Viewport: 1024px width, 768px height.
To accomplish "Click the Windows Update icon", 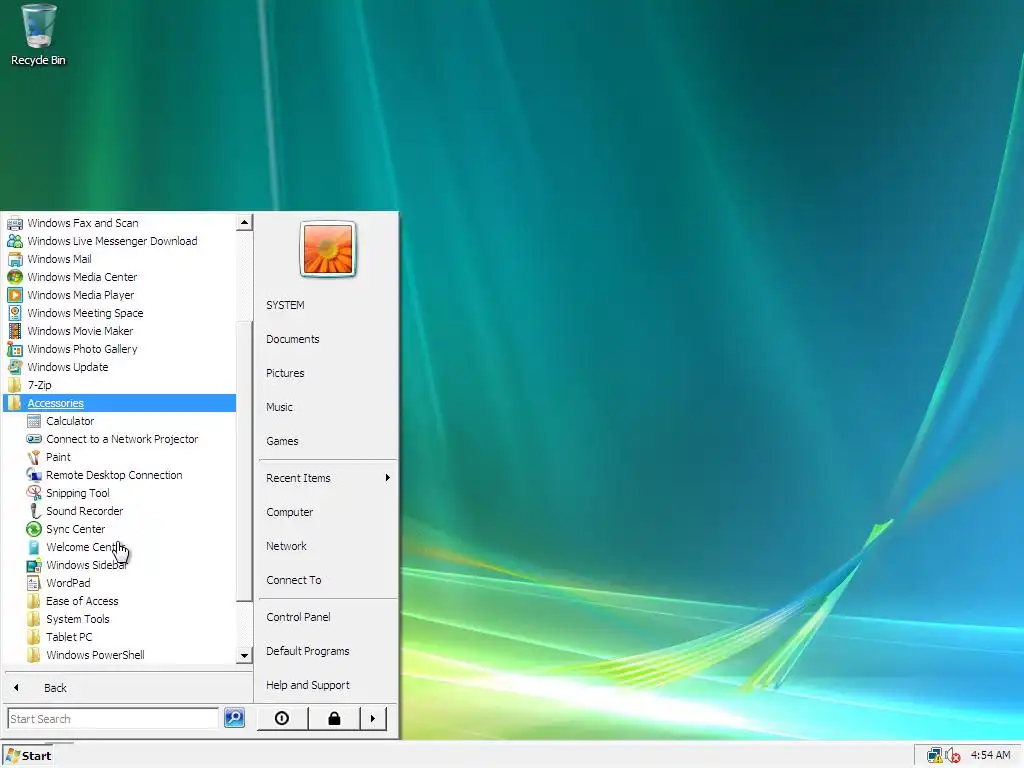I will 14,367.
